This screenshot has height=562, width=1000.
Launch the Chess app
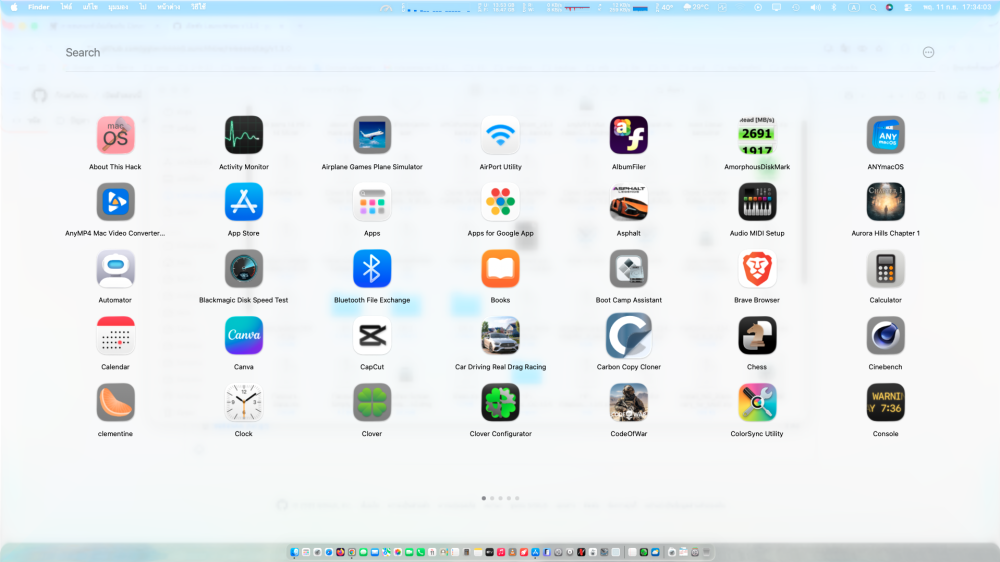pos(756,336)
